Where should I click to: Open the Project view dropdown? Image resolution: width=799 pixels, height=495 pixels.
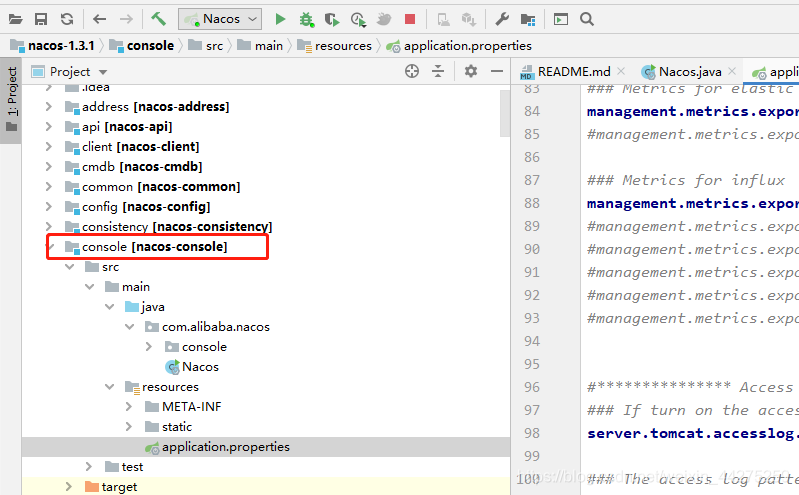tap(102, 72)
